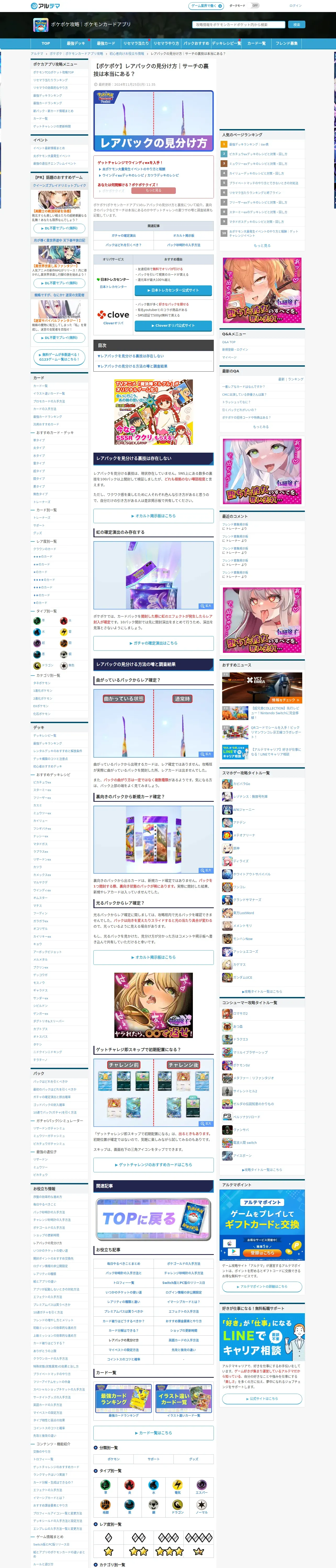The image size is (336, 1568).
Task: Click the メテオアリーナ game icon
Action: point(227,835)
